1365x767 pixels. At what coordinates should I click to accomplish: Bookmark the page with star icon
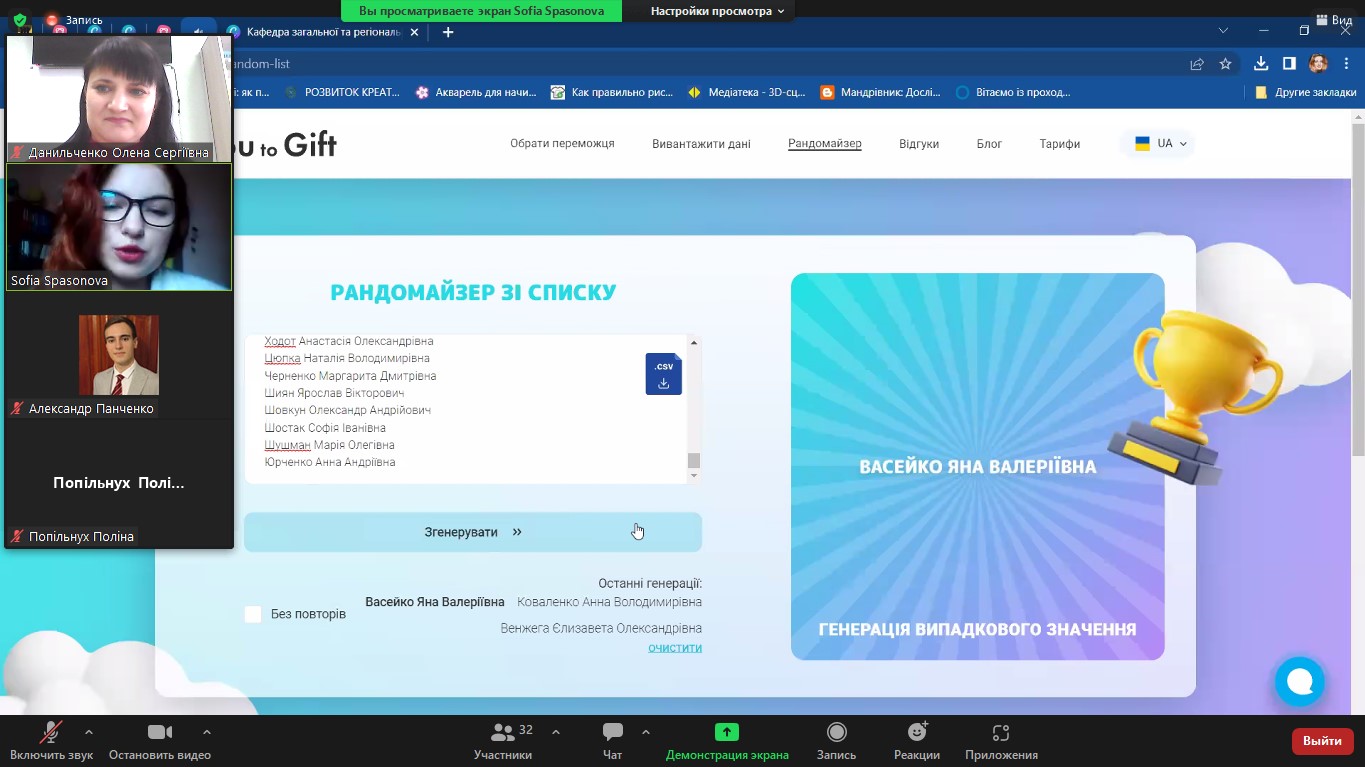click(1225, 64)
